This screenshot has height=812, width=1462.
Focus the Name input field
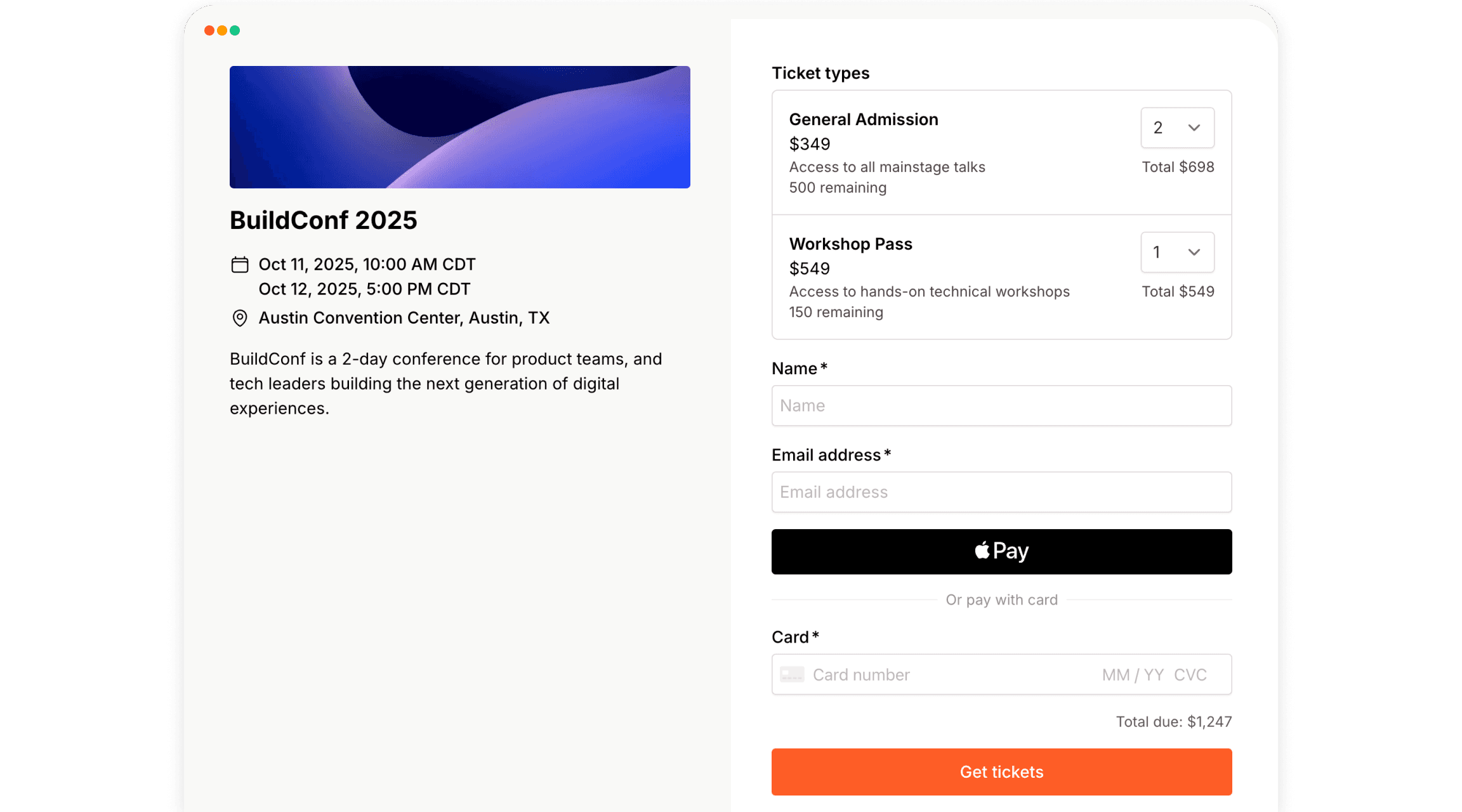click(1001, 405)
